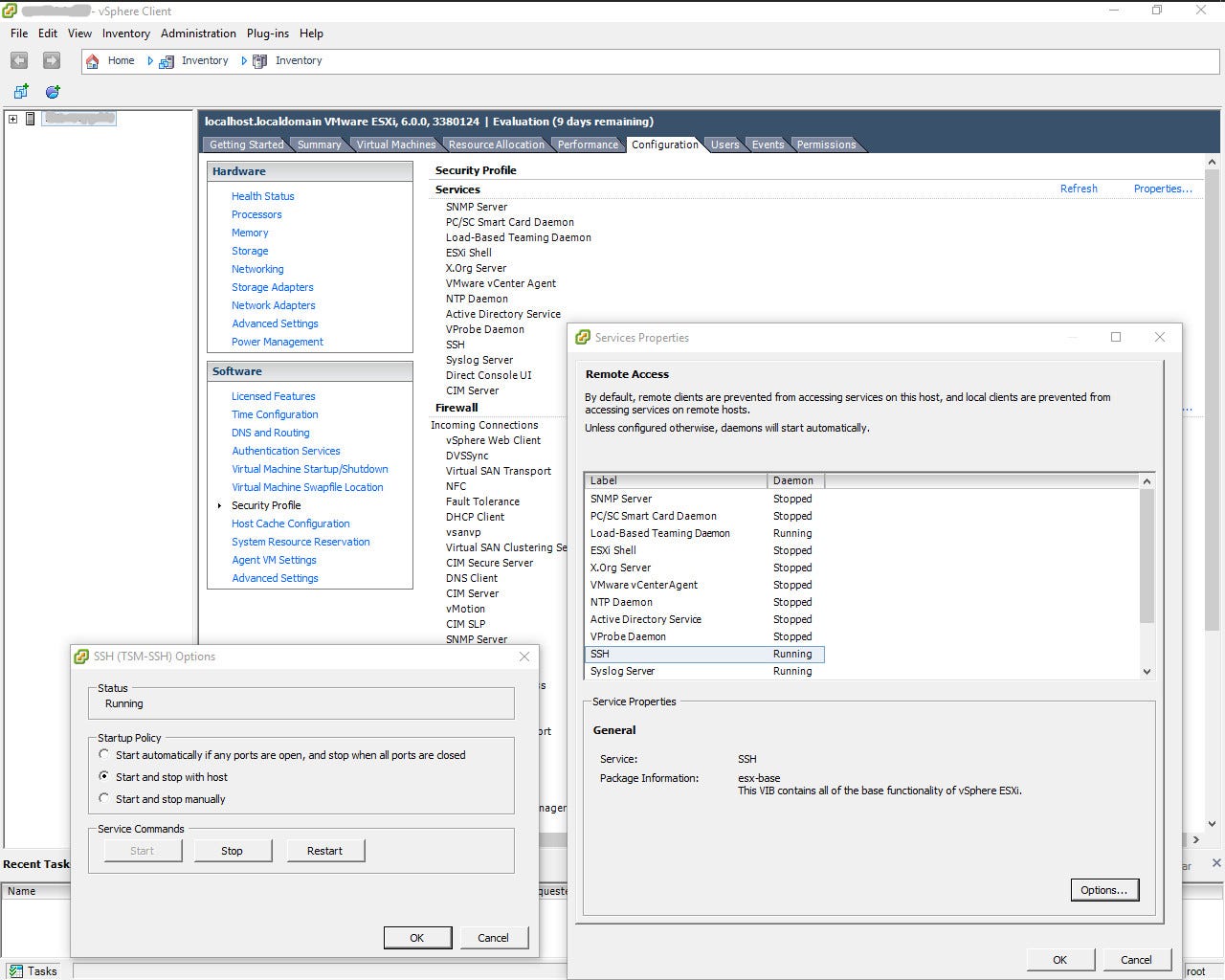Image resolution: width=1225 pixels, height=980 pixels.
Task: Click the new virtual machine toolbar icon
Action: pyautogui.click(x=20, y=91)
